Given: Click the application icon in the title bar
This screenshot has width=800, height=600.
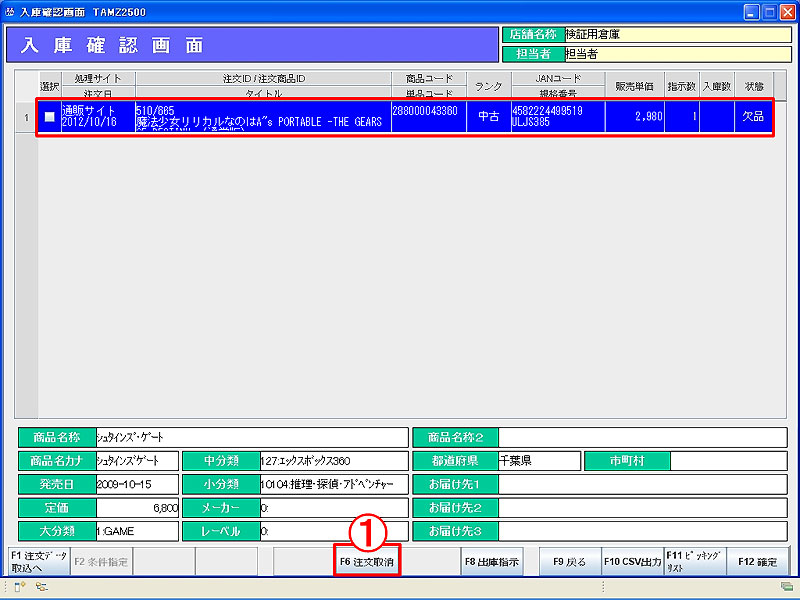Looking at the screenshot, I should click(x=10, y=11).
